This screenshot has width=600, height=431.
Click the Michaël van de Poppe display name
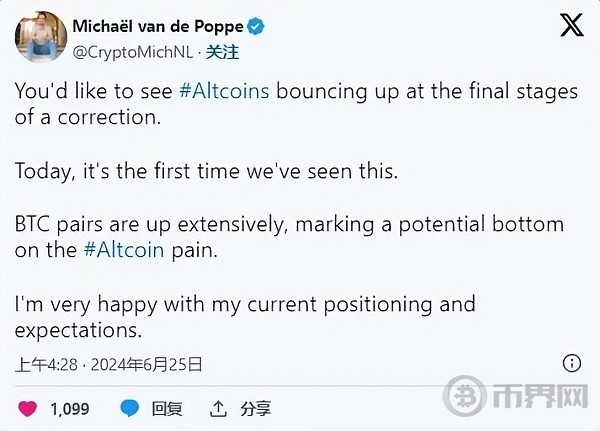tap(158, 26)
